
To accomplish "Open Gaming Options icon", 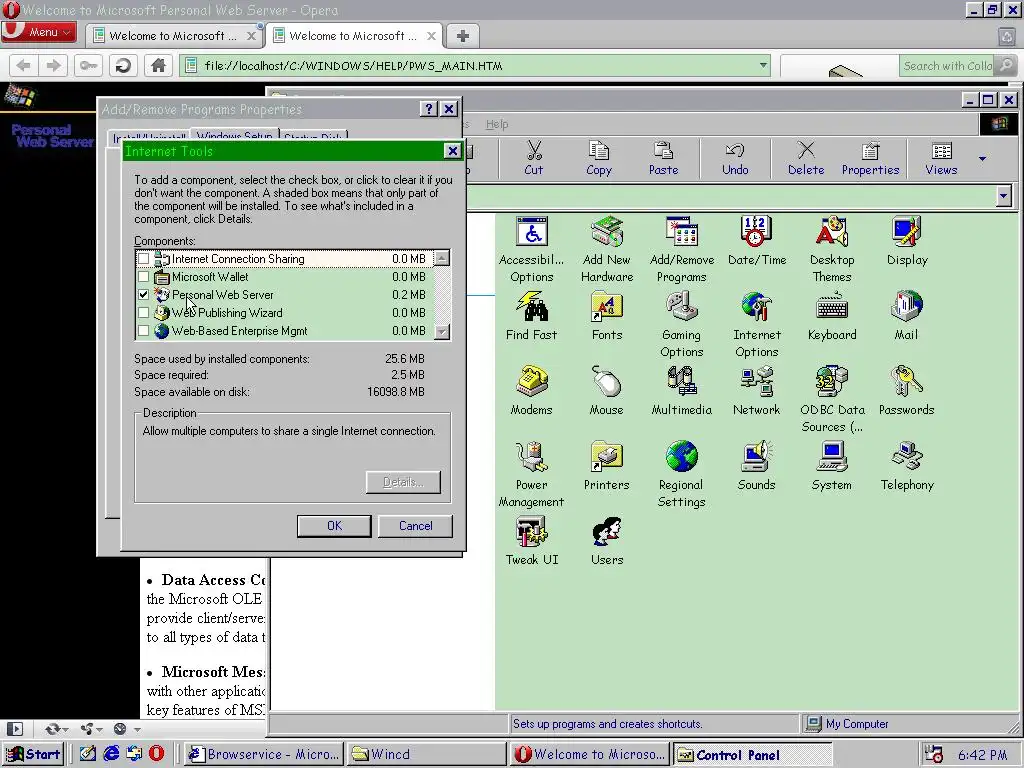I will click(x=682, y=324).
